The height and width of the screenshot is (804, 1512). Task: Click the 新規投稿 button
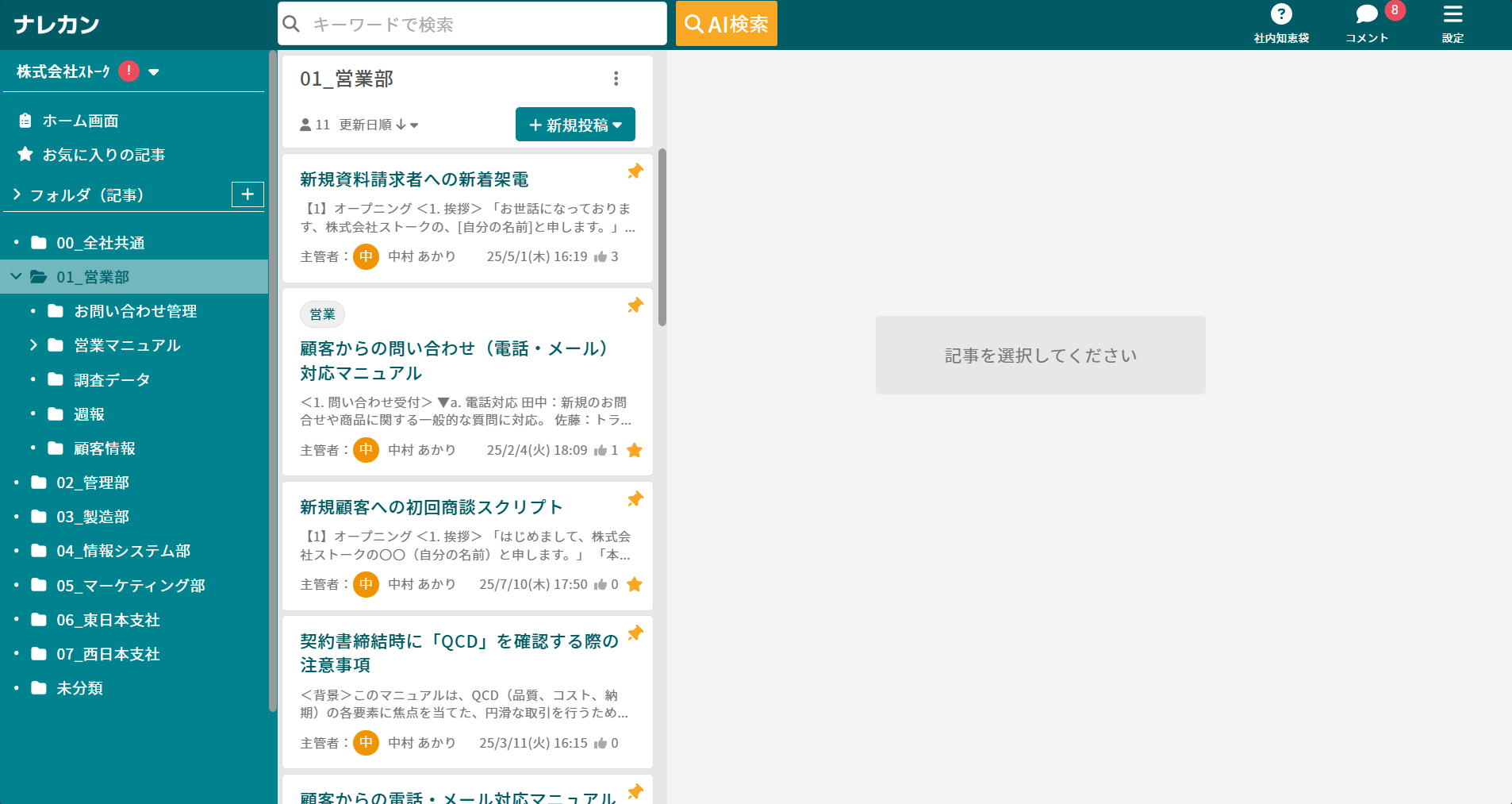(x=575, y=125)
